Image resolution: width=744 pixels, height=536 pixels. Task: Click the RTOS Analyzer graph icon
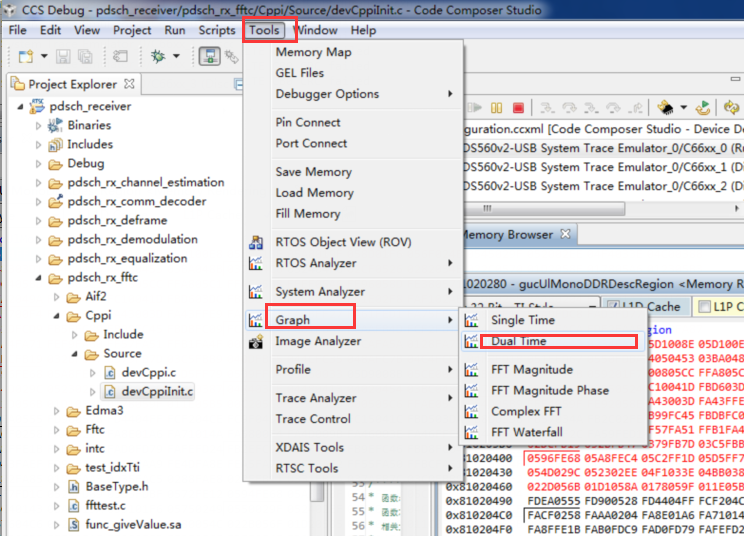[x=256, y=263]
